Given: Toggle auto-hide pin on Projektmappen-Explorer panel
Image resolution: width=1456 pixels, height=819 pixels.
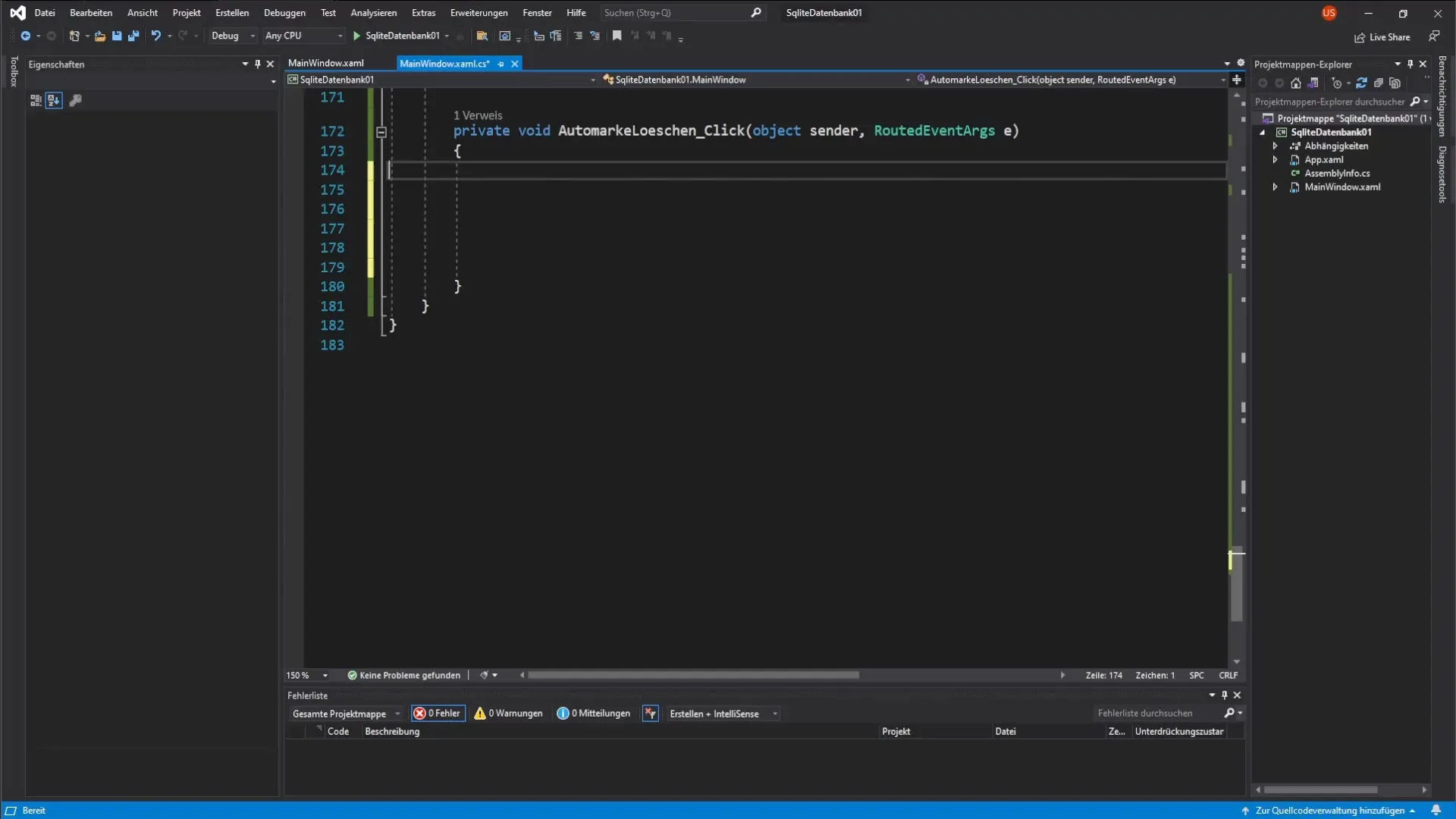Looking at the screenshot, I should click(x=1410, y=64).
